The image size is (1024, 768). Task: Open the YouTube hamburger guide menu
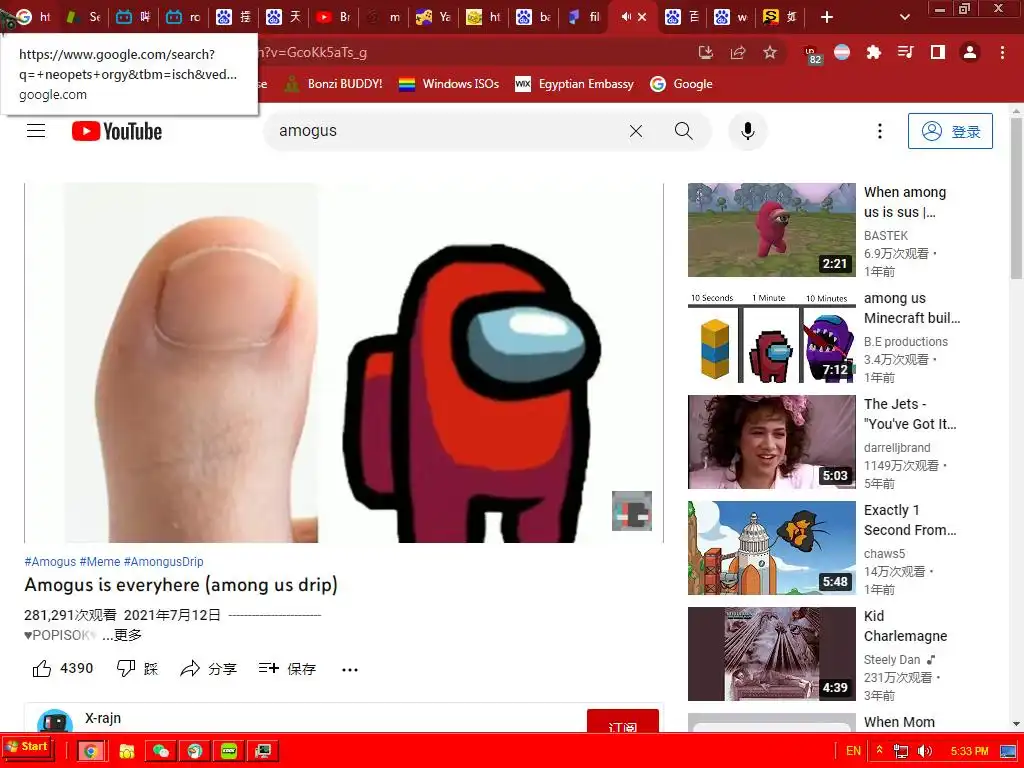click(36, 131)
